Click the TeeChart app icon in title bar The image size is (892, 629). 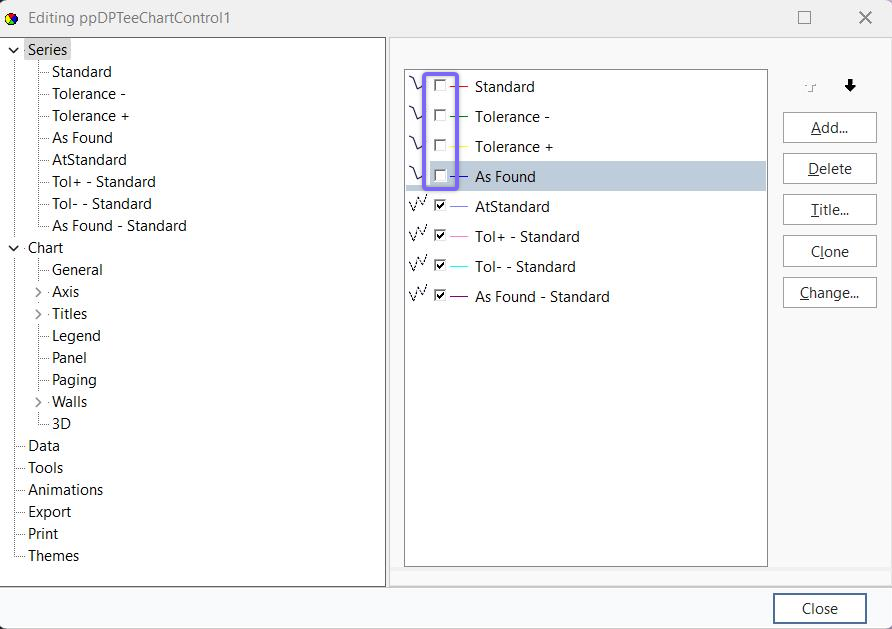[12, 18]
